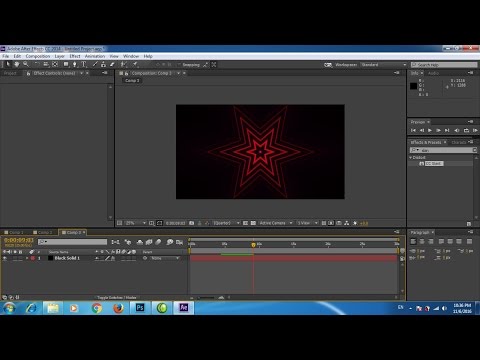The image size is (480, 360).
Task: Click the Brainstorm icon in timeline
Action: pyautogui.click(x=169, y=242)
